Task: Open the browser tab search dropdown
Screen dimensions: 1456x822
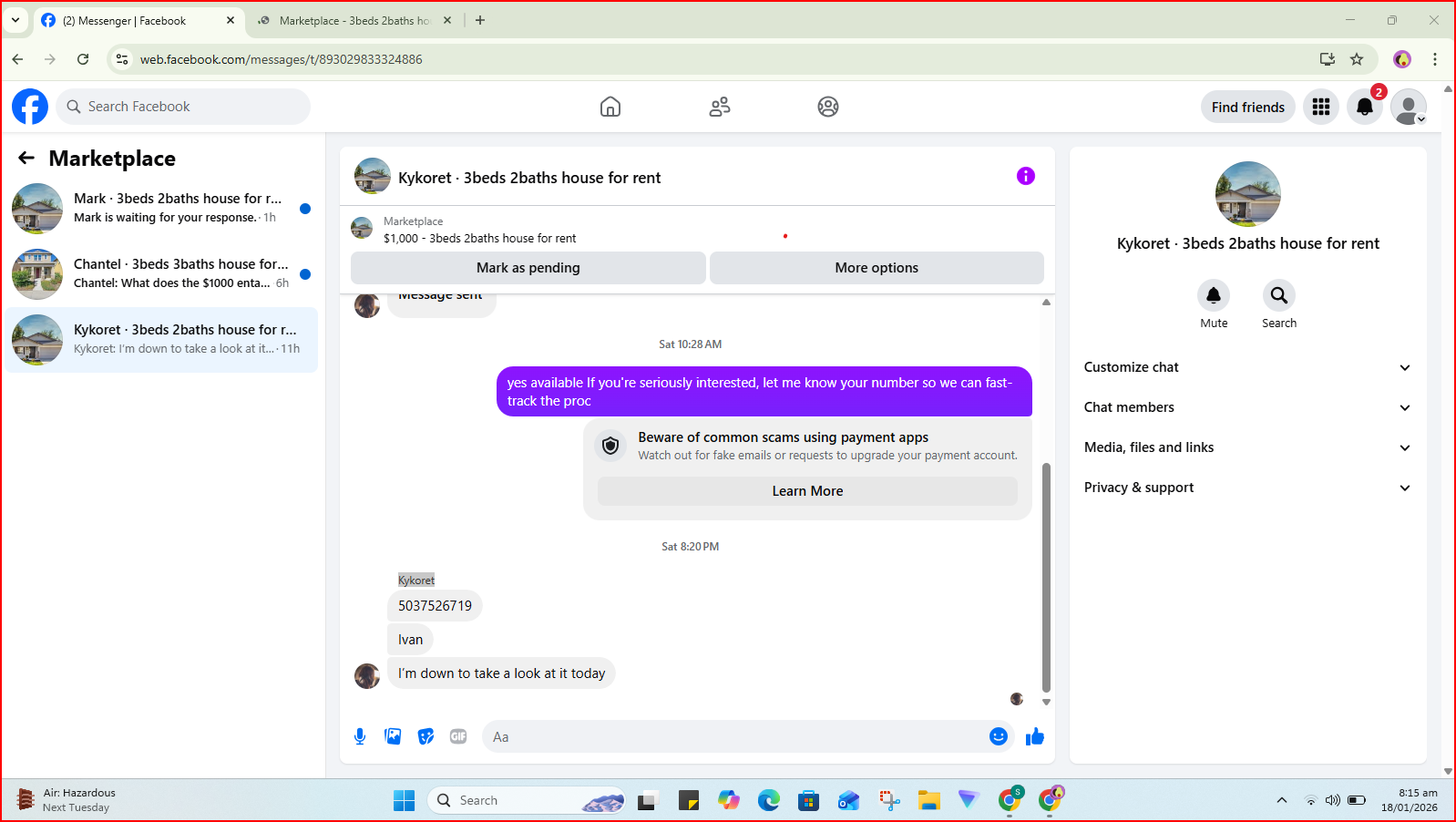Action: coord(15,20)
